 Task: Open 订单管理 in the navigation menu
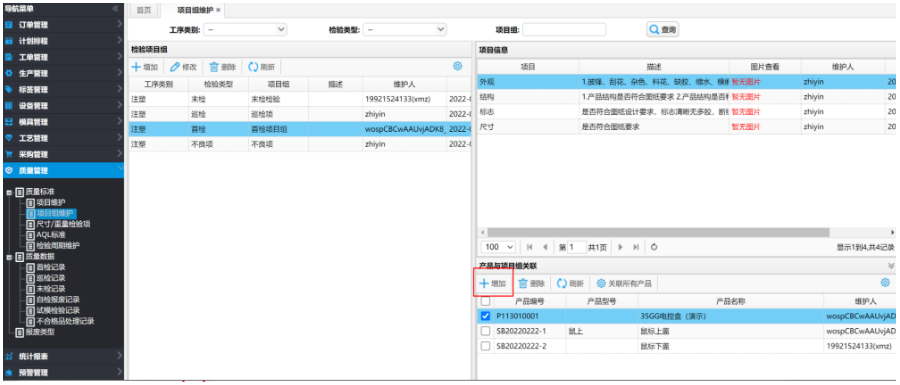(x=62, y=25)
